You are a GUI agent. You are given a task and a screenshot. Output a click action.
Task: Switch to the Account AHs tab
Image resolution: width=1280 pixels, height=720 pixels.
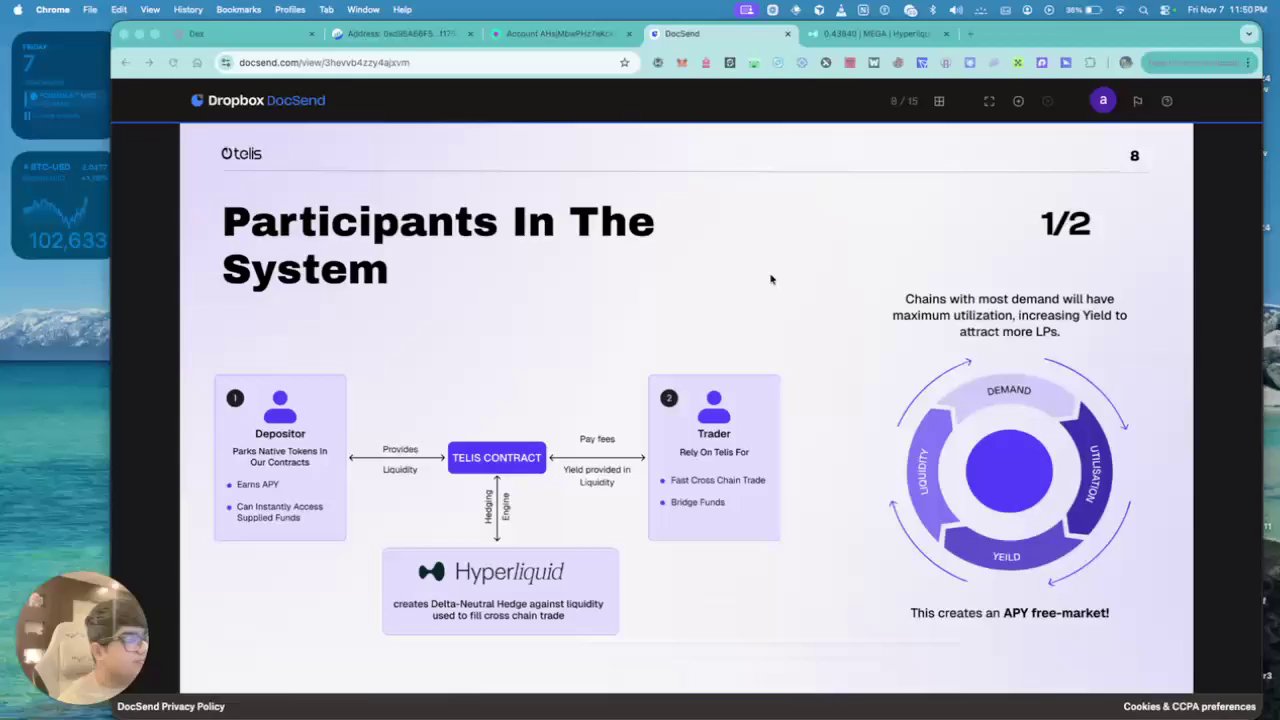tap(560, 34)
